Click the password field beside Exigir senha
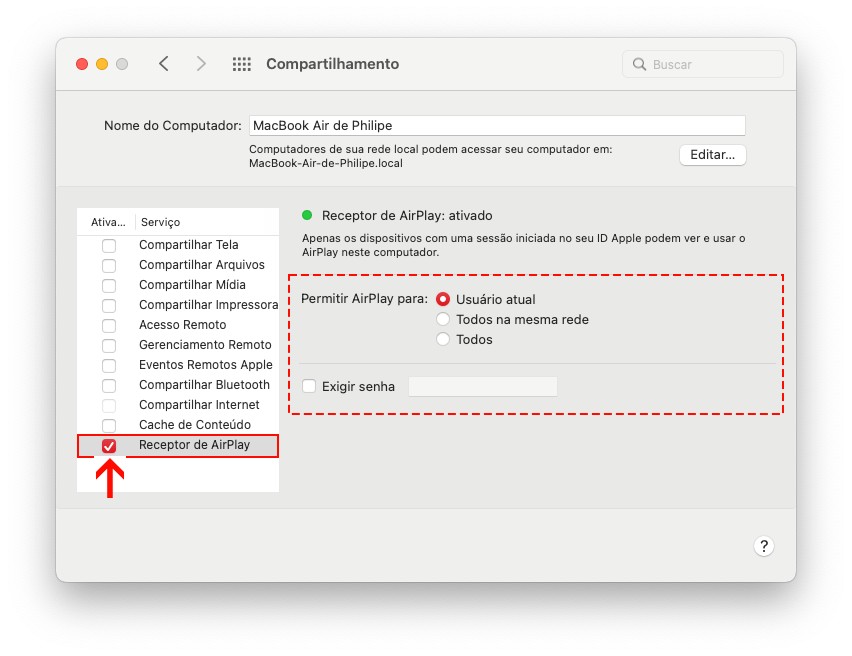The height and width of the screenshot is (656, 852). [482, 386]
